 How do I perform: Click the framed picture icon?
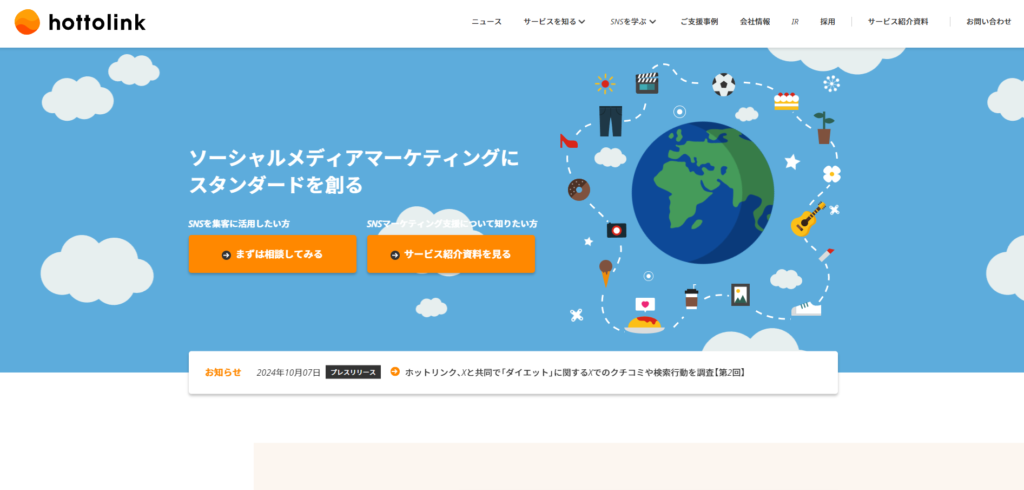click(x=741, y=295)
